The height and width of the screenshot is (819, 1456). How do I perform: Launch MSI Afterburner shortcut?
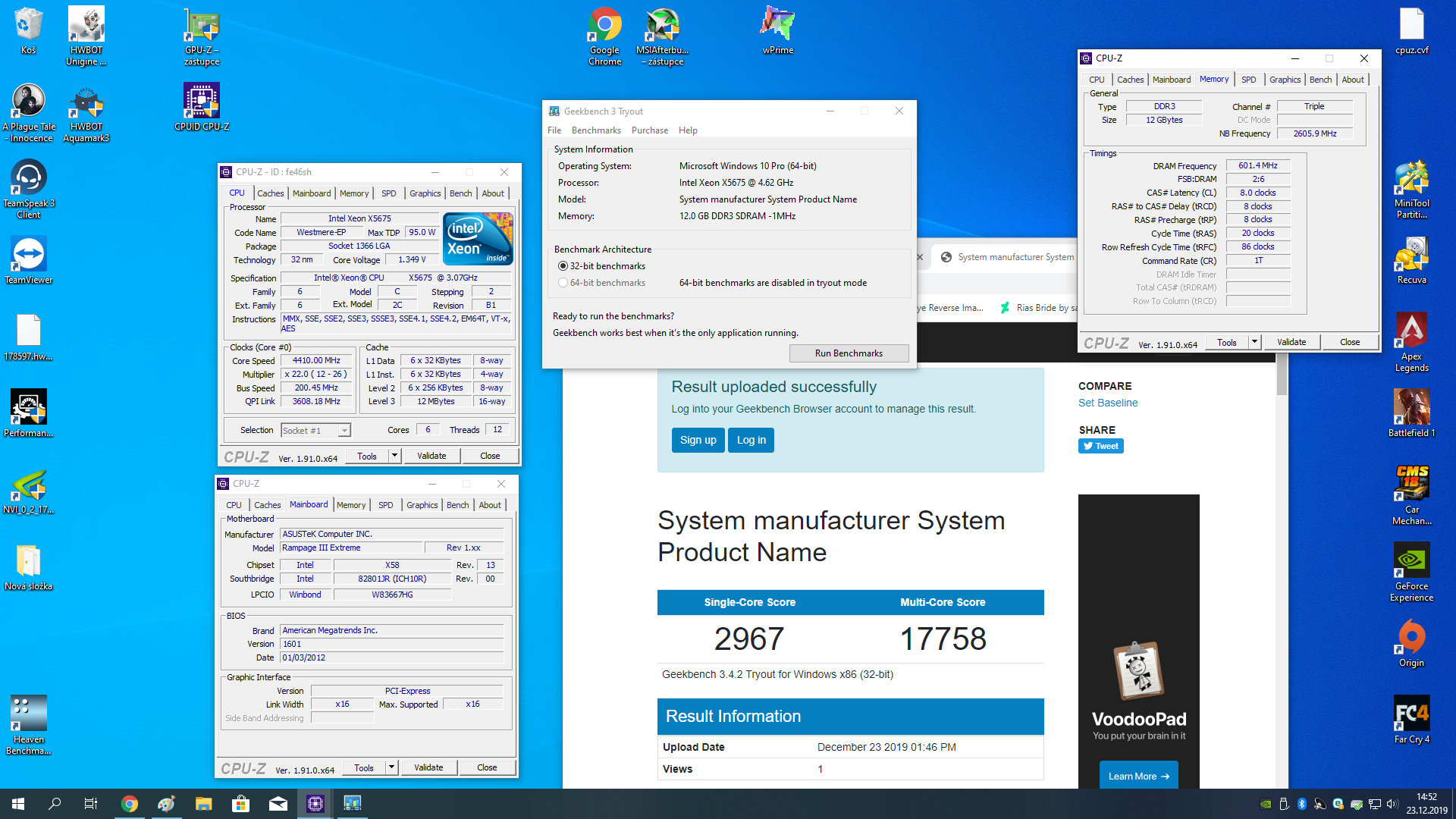click(x=663, y=36)
